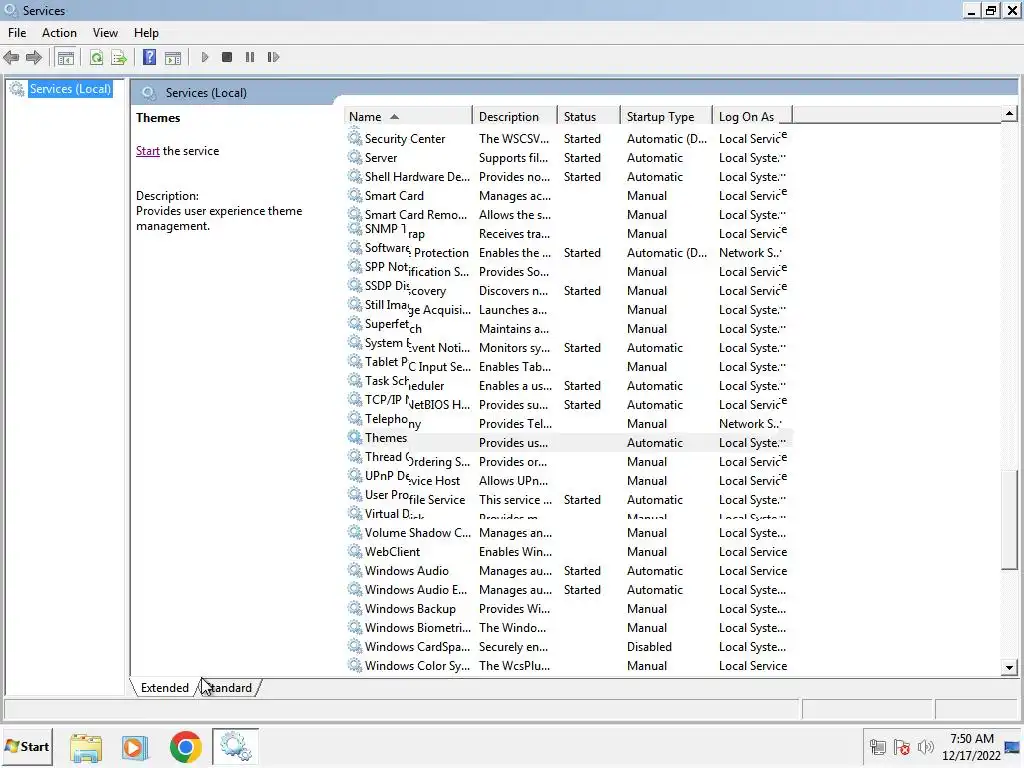Sort by Startup Type column header
Image resolution: width=1024 pixels, height=768 pixels.
665,116
